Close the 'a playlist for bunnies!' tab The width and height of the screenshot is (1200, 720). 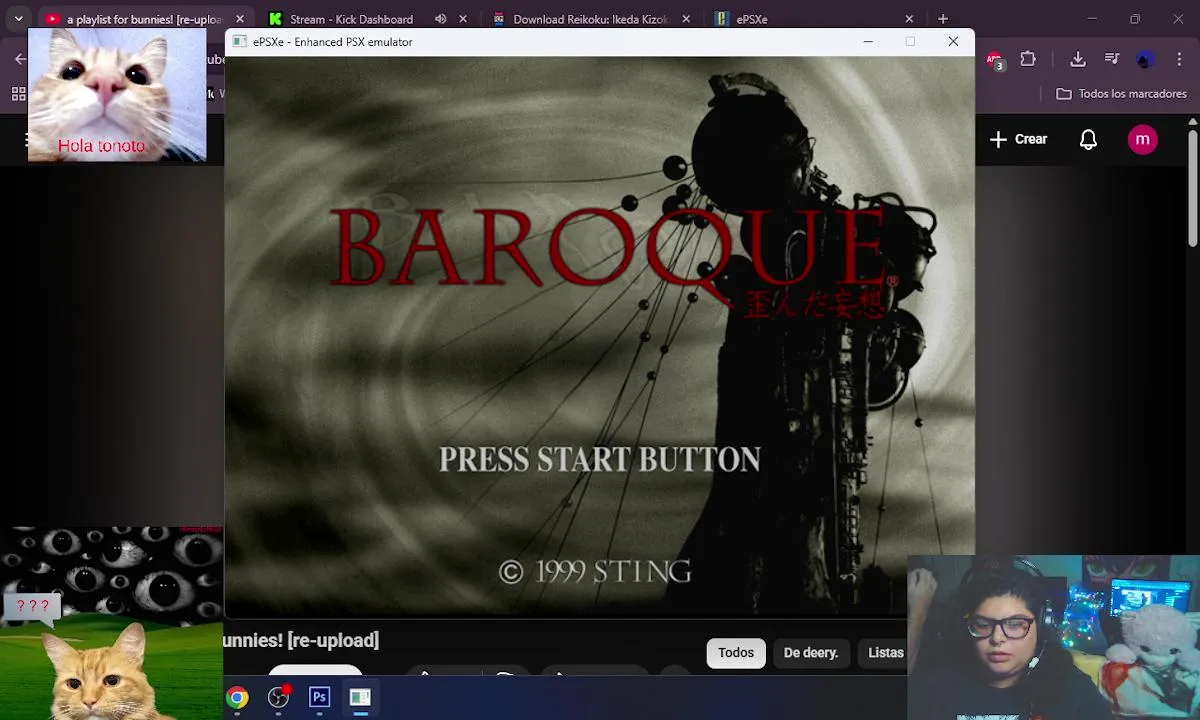(x=240, y=19)
